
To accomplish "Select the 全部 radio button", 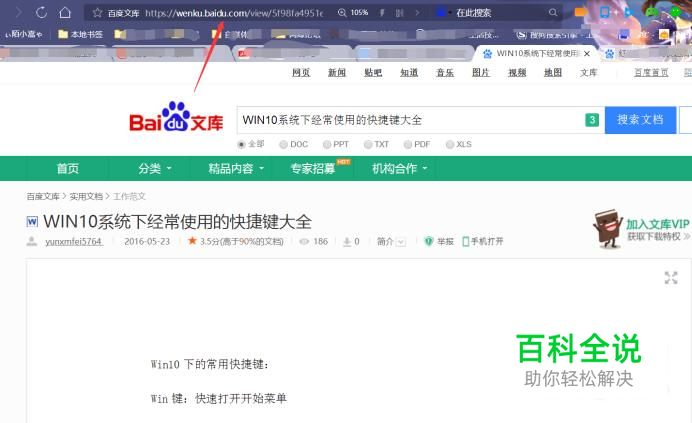I will 241,144.
